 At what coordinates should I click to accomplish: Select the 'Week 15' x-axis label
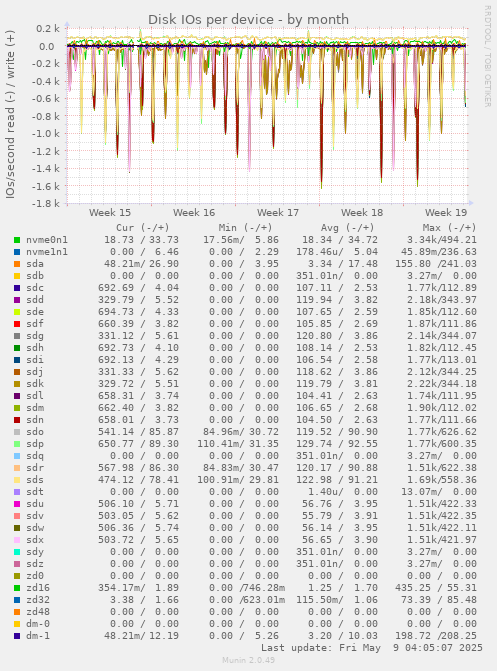(x=110, y=213)
